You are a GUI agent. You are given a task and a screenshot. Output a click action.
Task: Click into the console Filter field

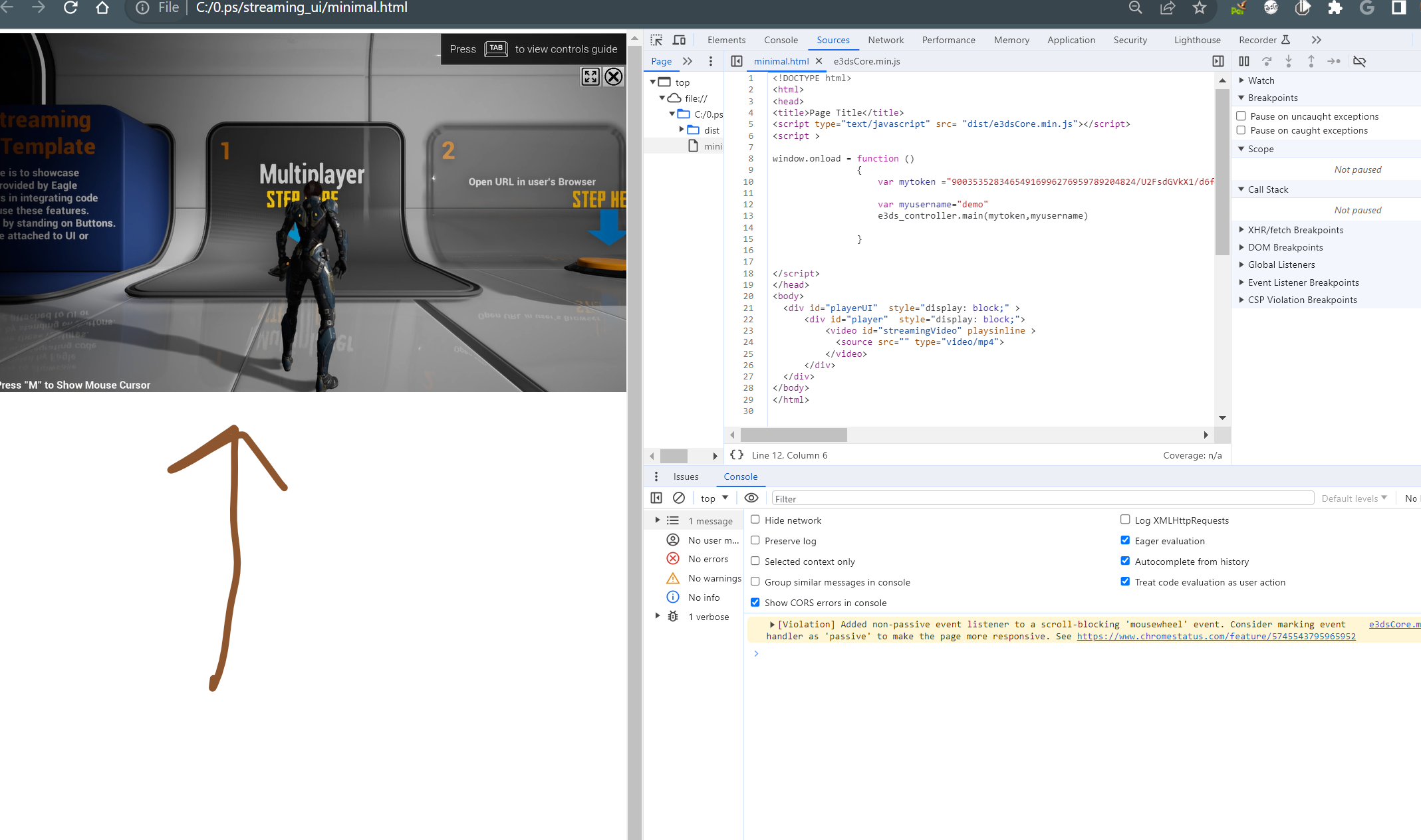click(1043, 498)
